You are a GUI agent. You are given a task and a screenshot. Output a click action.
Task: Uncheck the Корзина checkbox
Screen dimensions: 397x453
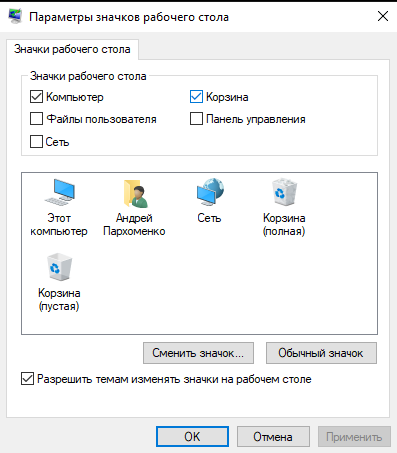pos(196,97)
